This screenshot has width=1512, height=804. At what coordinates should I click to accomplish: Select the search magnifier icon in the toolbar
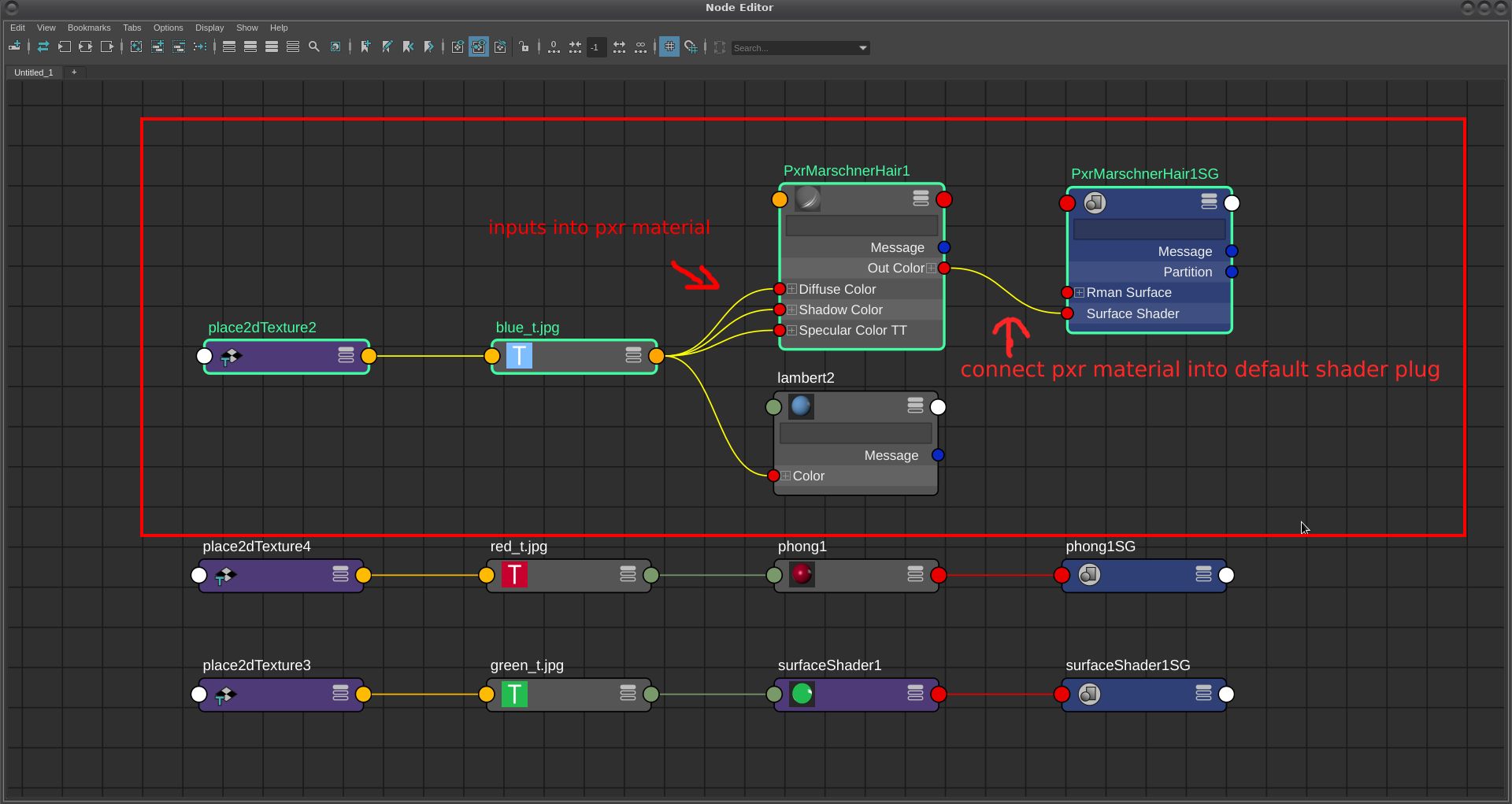point(313,47)
